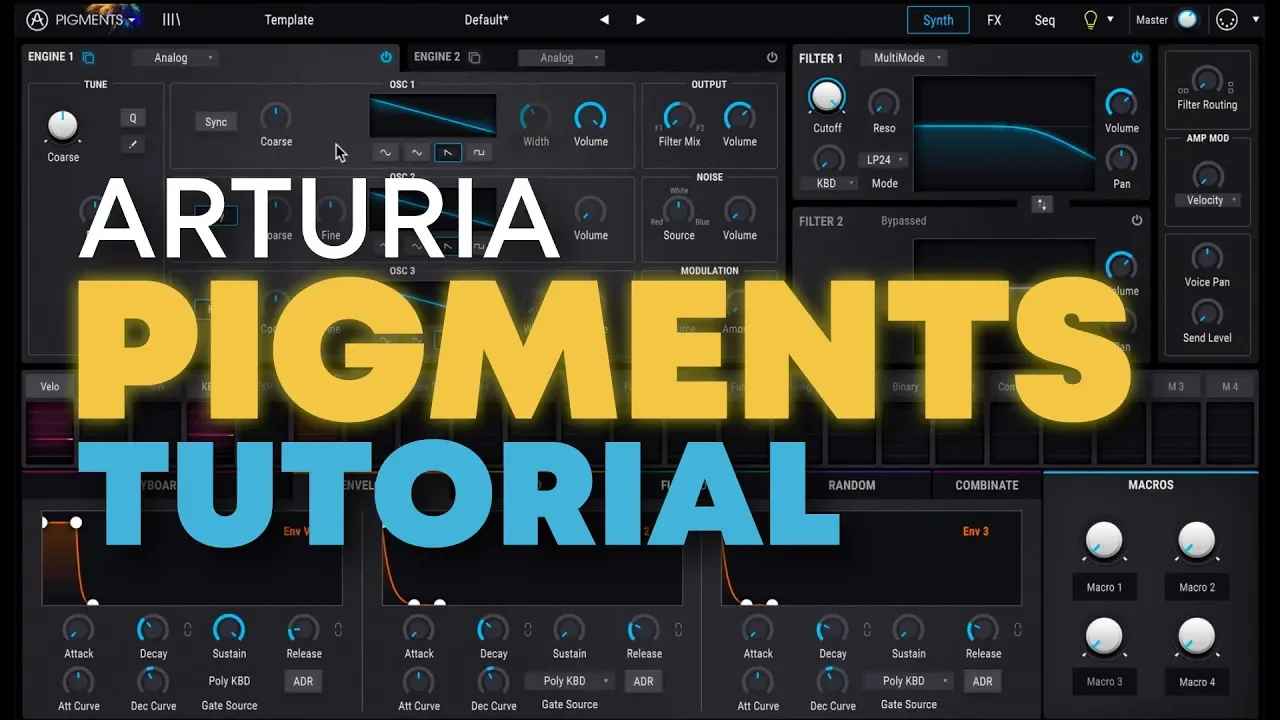1280x720 pixels.
Task: Toggle Engine 1 power button
Action: pyautogui.click(x=386, y=58)
